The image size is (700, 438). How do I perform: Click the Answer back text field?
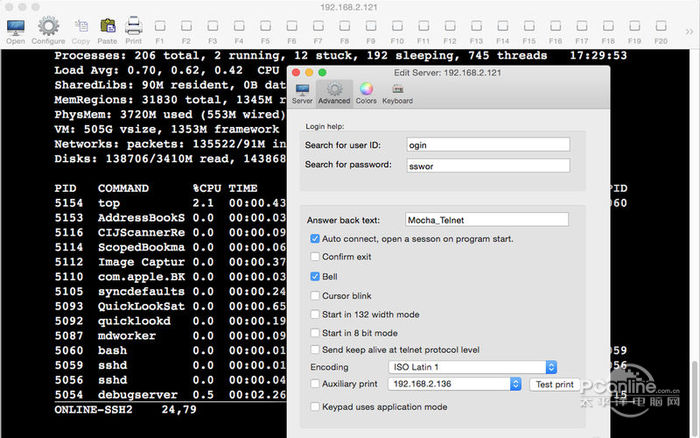tap(486, 220)
